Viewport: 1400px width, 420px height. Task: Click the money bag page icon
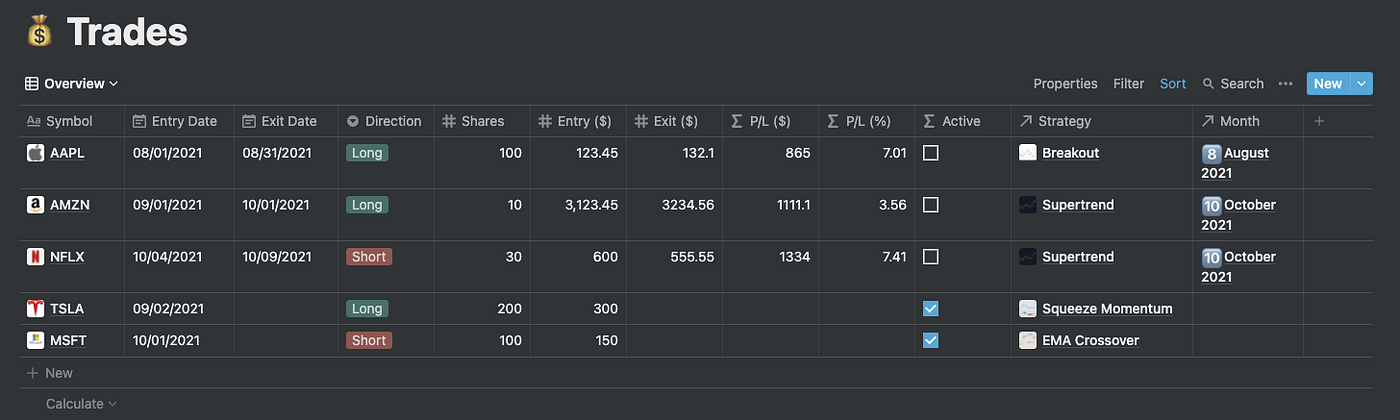(x=39, y=33)
